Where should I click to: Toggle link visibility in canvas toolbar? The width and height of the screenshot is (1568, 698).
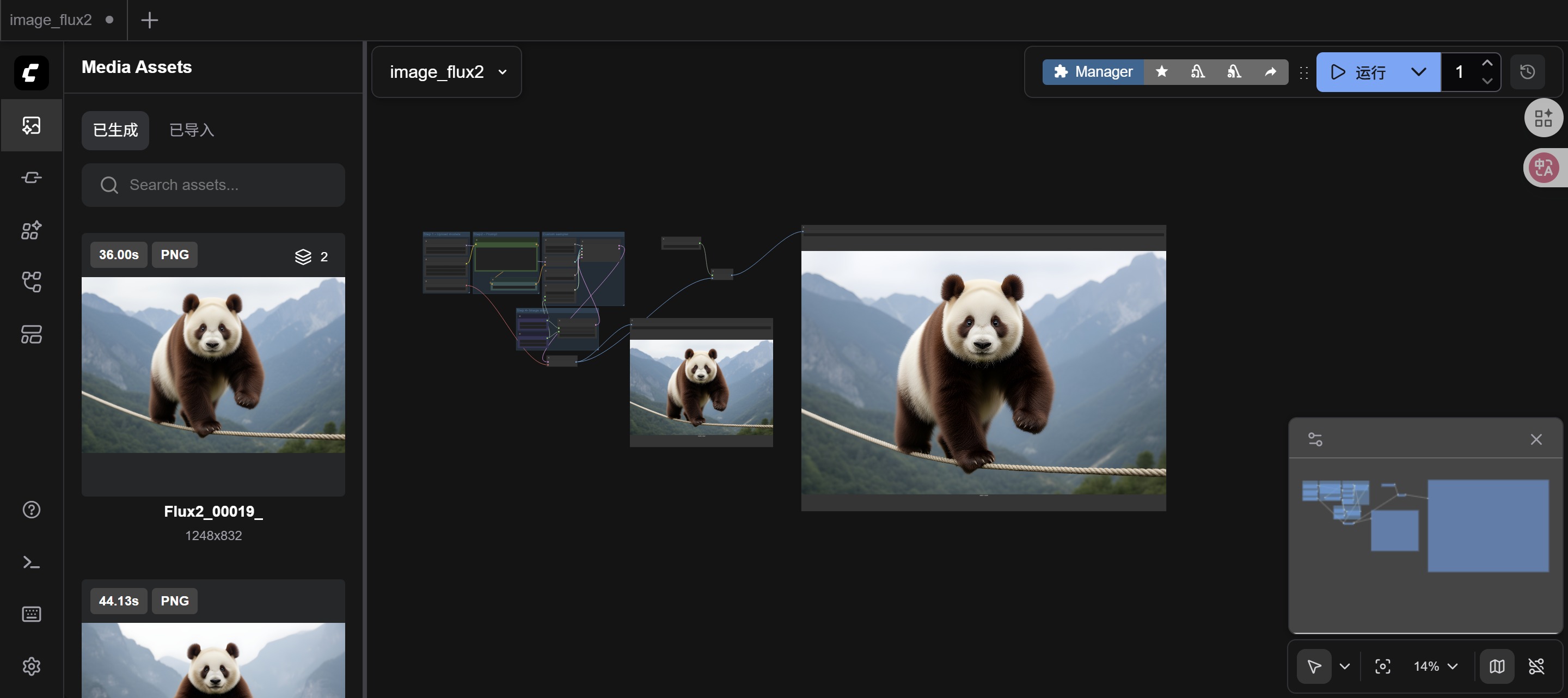coord(1536,666)
